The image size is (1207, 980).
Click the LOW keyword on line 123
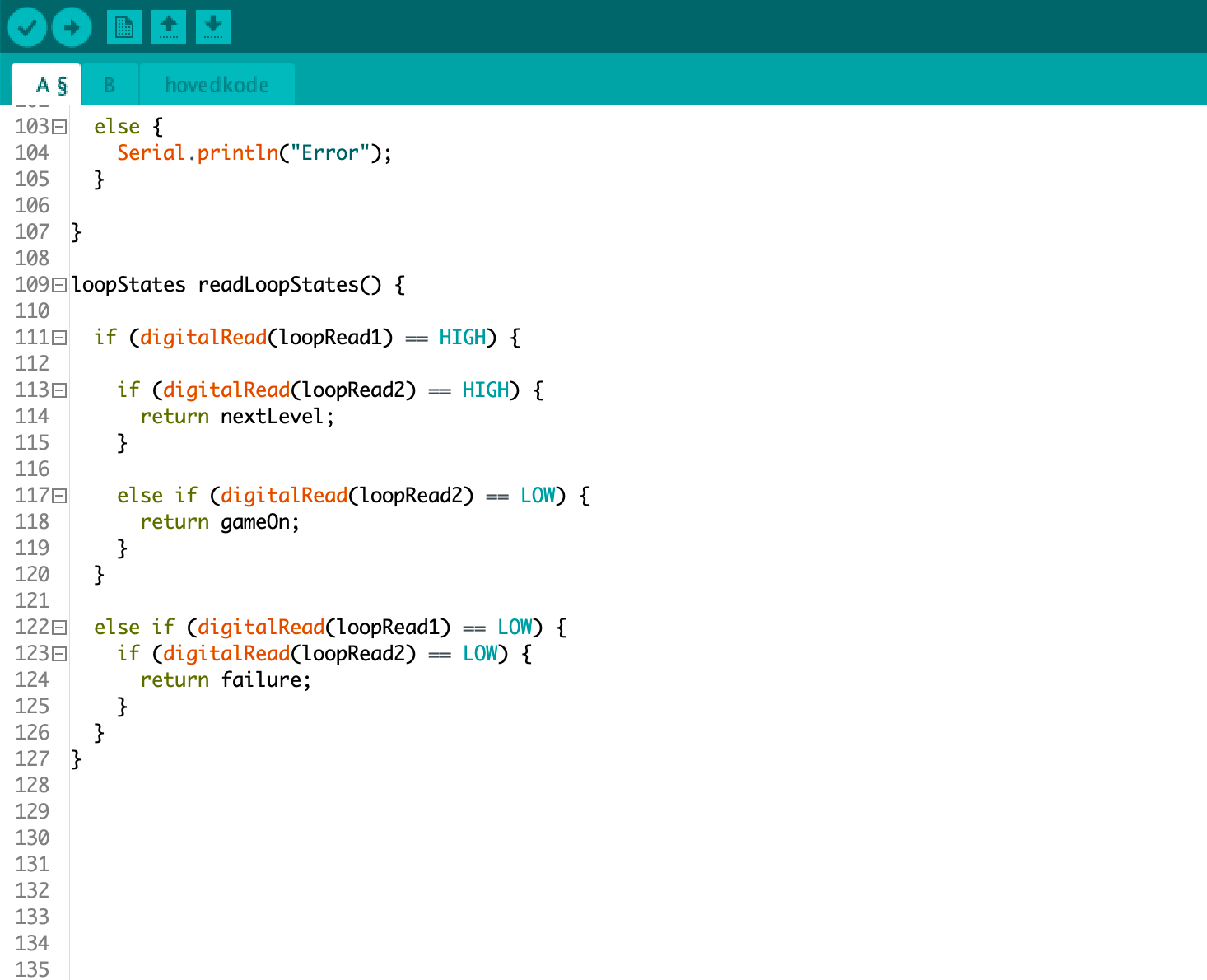481,654
